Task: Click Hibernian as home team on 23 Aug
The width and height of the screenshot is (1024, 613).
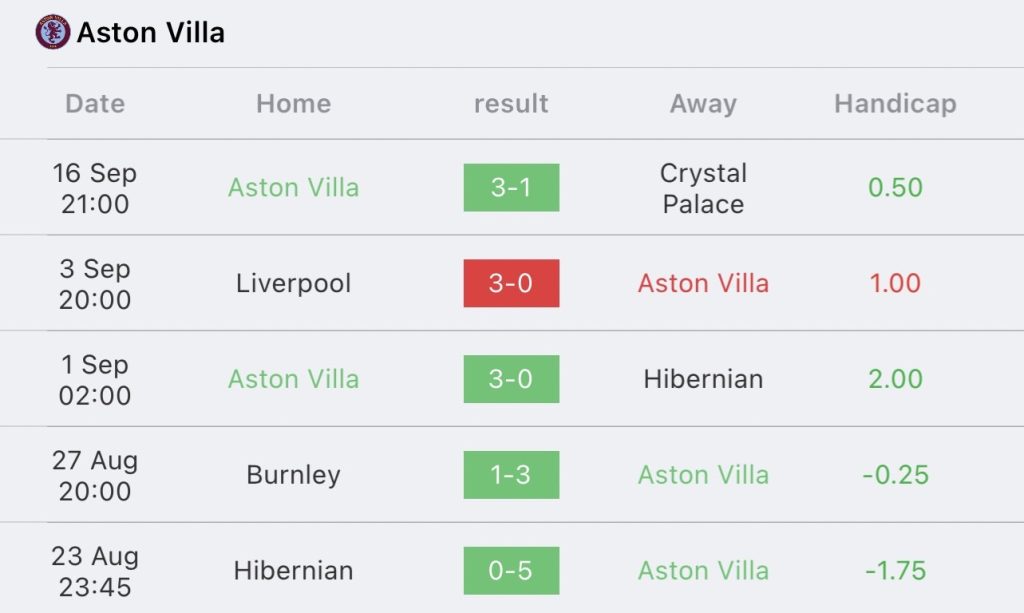Action: tap(293, 571)
